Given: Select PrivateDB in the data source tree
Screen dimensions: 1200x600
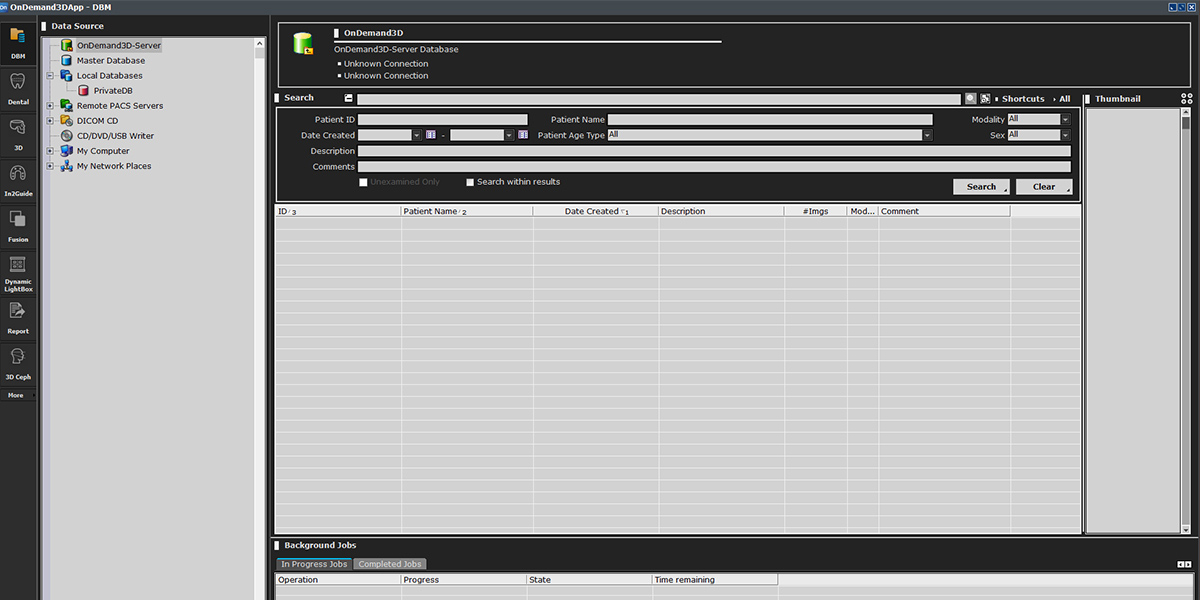Looking at the screenshot, I should point(112,91).
